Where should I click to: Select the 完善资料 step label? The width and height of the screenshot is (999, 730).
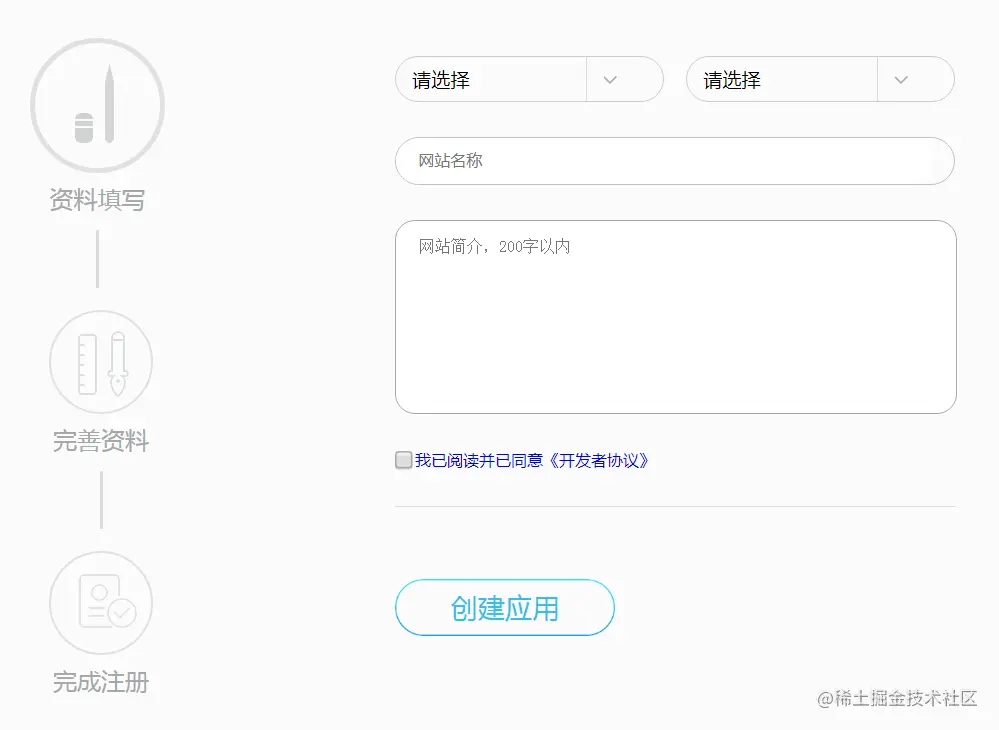[101, 441]
